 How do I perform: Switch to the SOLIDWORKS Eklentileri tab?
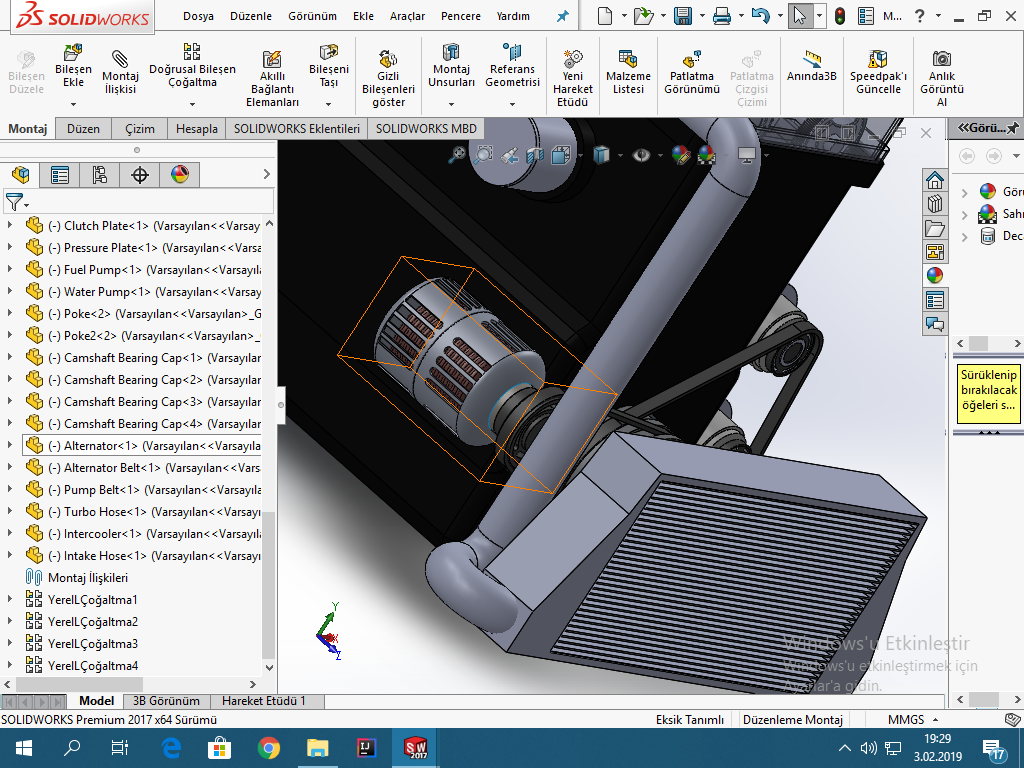coord(296,129)
